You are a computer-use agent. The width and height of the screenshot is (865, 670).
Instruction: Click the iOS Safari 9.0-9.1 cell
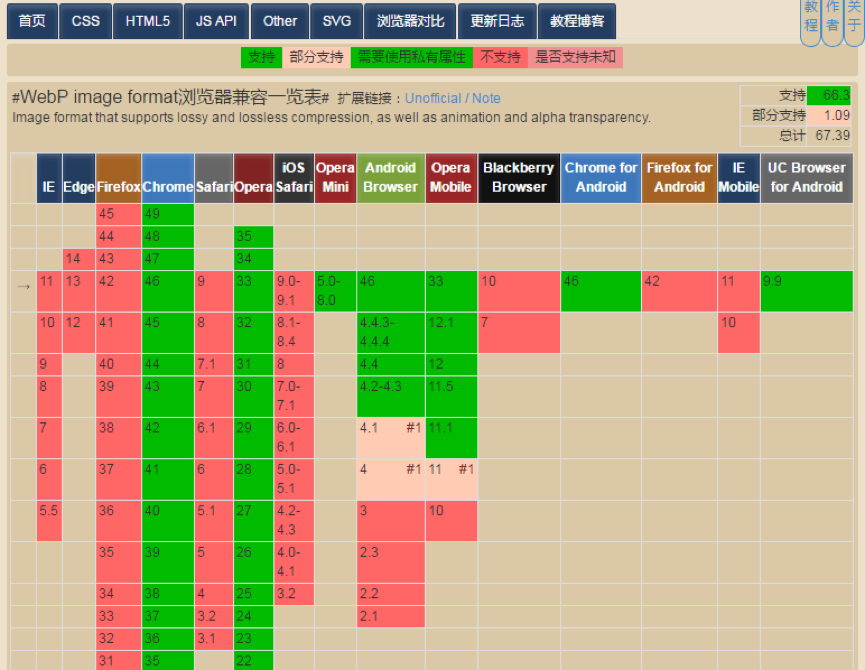coord(294,291)
